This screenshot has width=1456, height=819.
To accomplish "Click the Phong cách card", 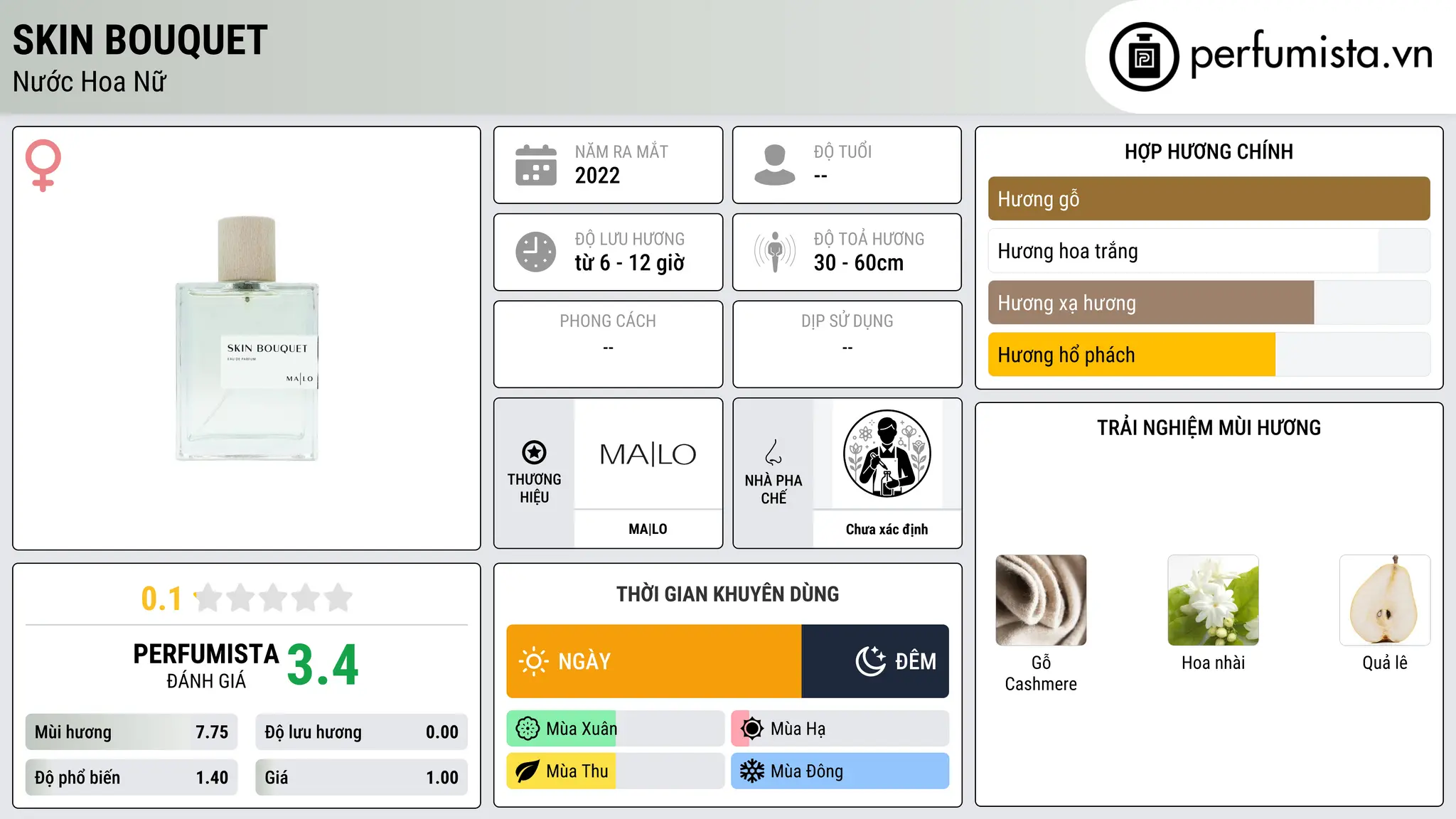I will click(608, 344).
